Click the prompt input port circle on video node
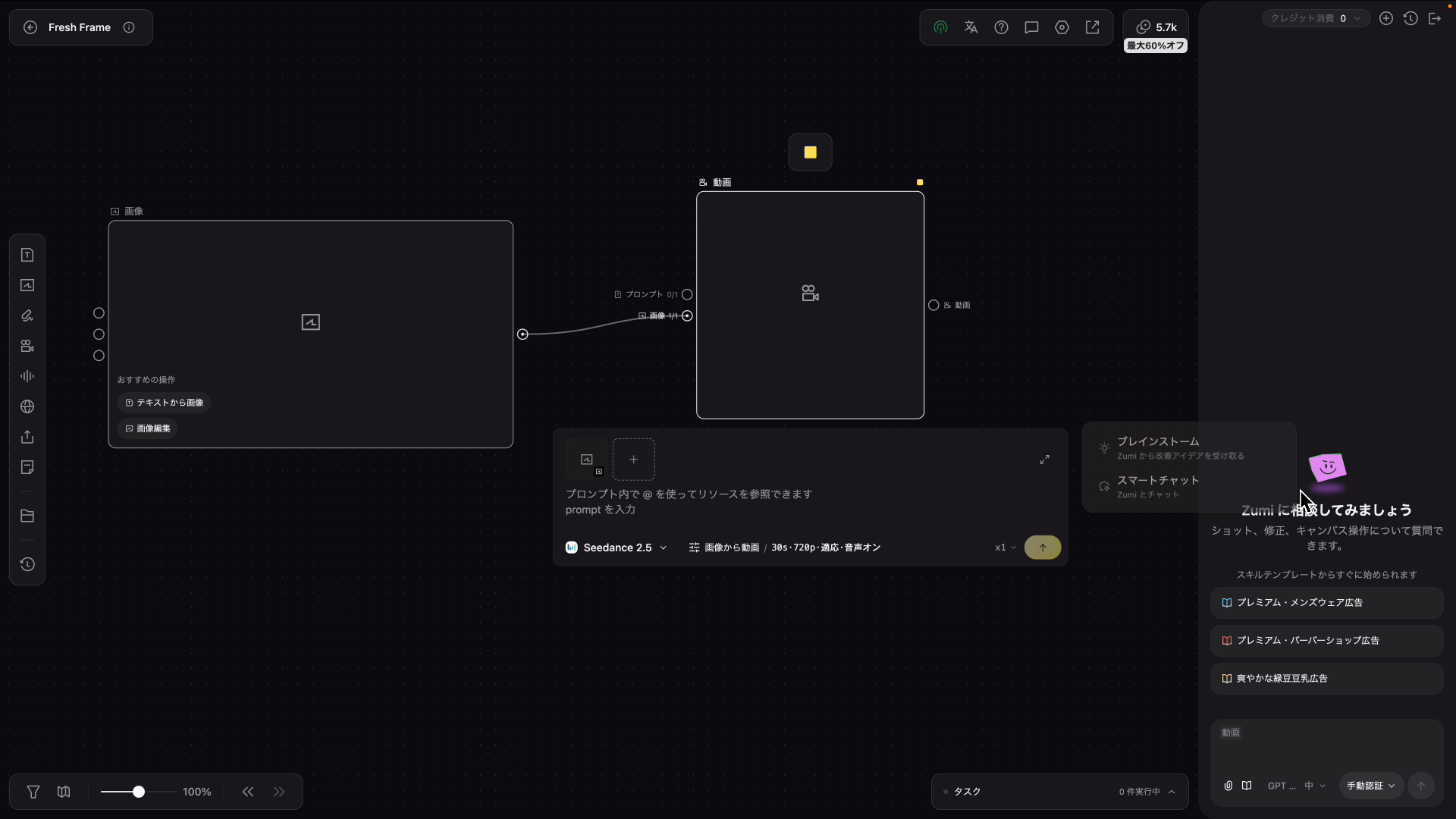 pos(687,294)
